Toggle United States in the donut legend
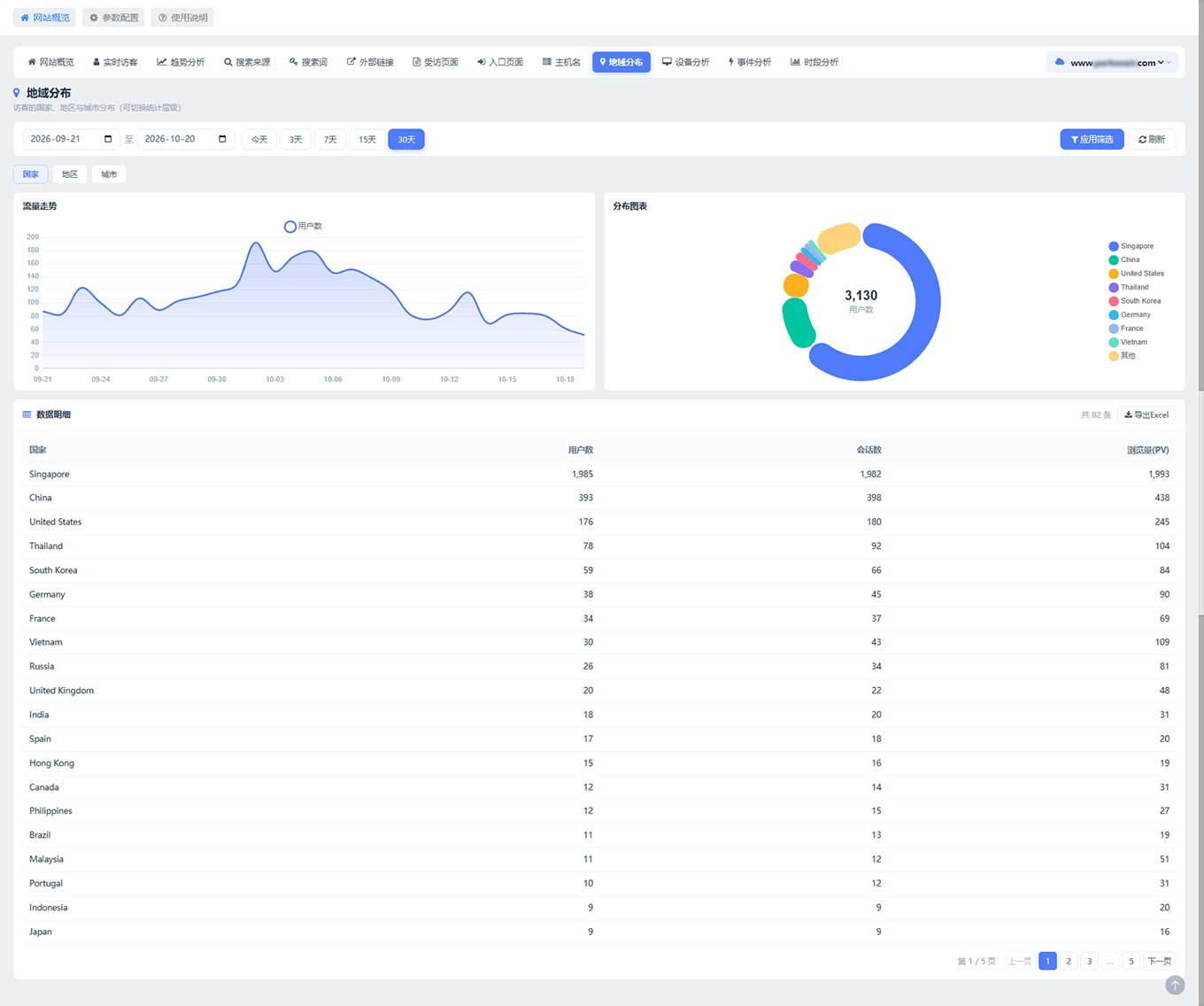Viewport: 1204px width, 1006px height. click(x=1137, y=274)
